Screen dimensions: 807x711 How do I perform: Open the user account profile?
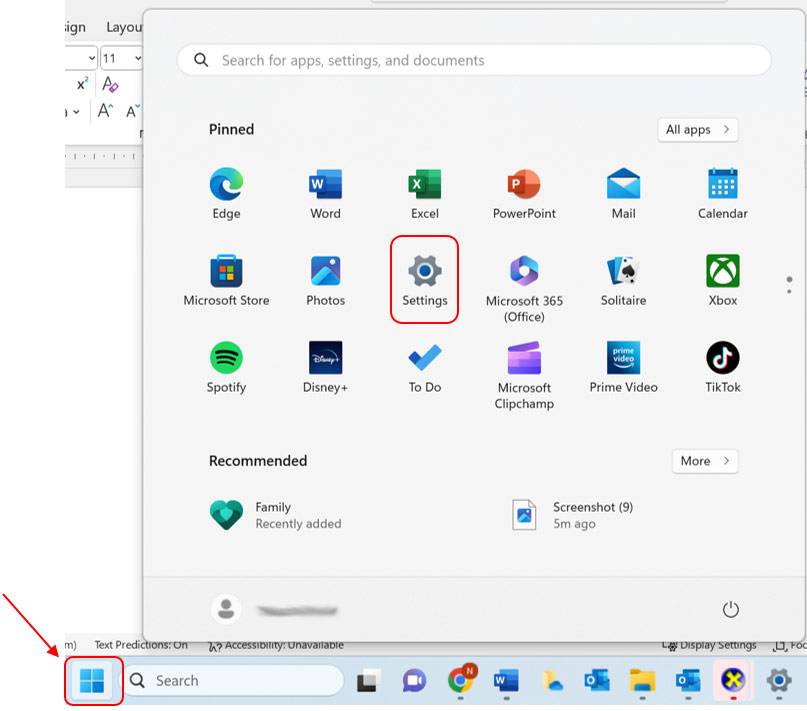tap(274, 610)
